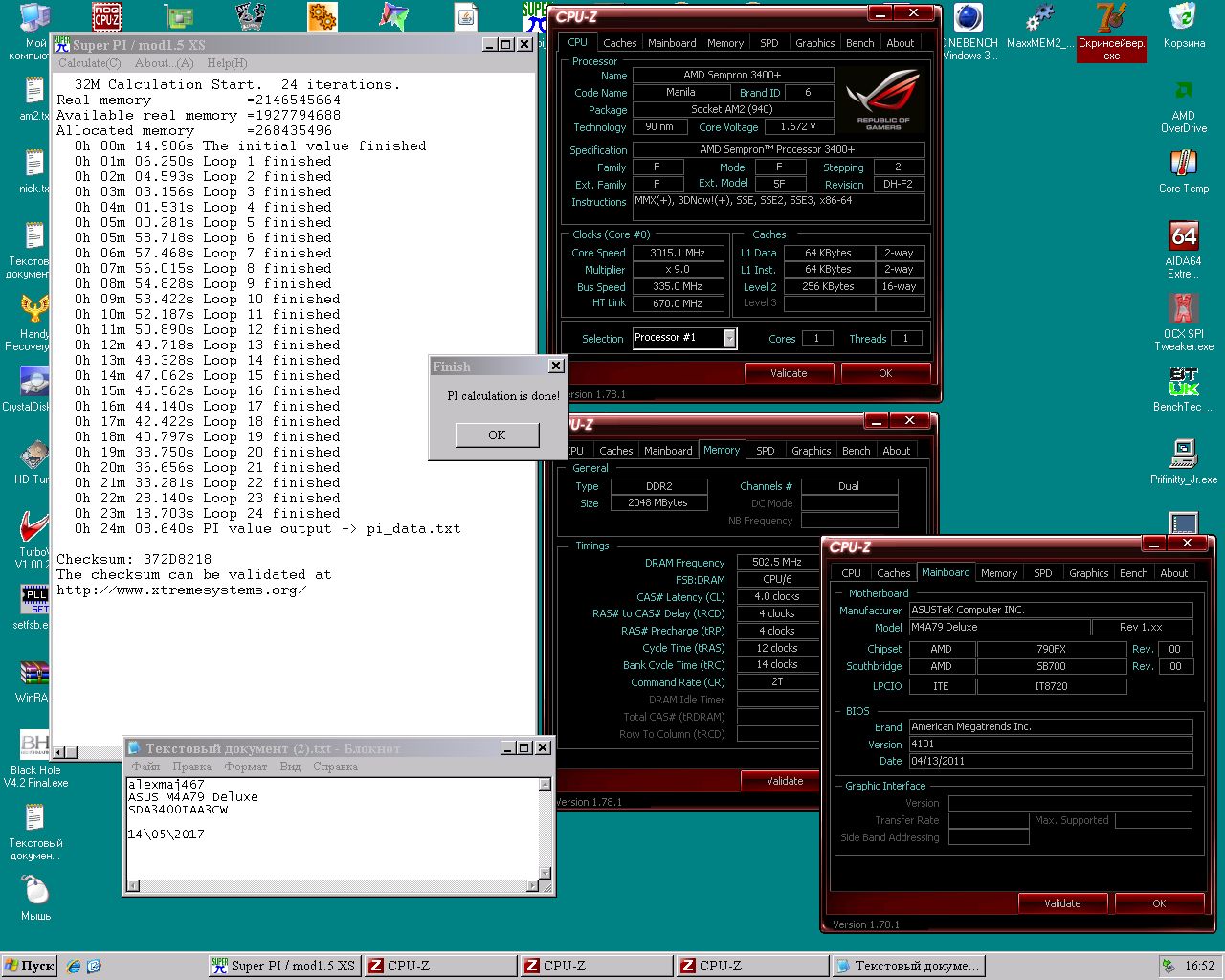Image resolution: width=1225 pixels, height=980 pixels.
Task: Open Help(H) menu in Super PI
Action: point(227,63)
